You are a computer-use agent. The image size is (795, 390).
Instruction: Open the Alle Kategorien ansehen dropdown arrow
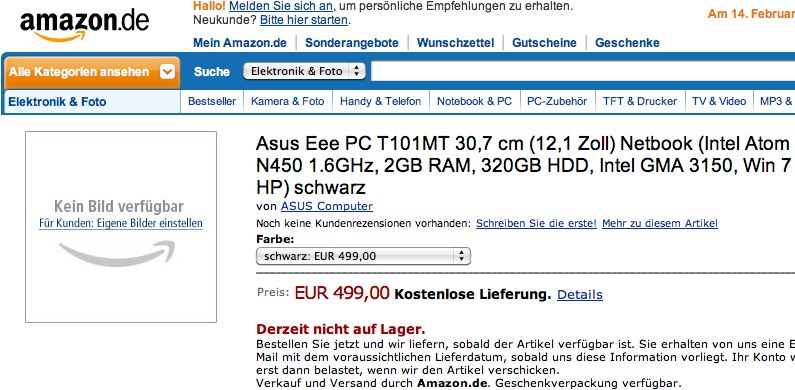click(x=167, y=73)
